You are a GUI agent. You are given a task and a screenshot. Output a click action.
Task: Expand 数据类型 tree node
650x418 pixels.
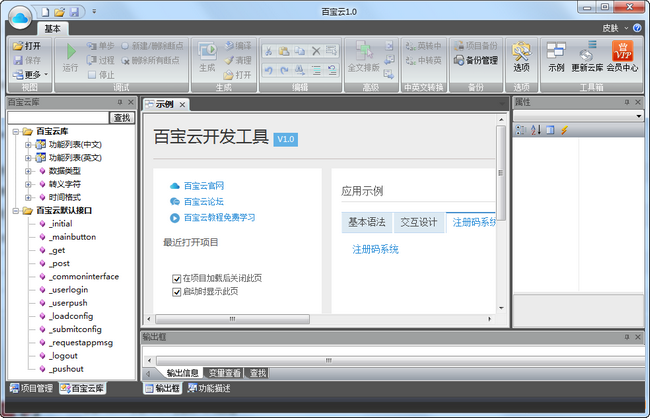click(28, 171)
